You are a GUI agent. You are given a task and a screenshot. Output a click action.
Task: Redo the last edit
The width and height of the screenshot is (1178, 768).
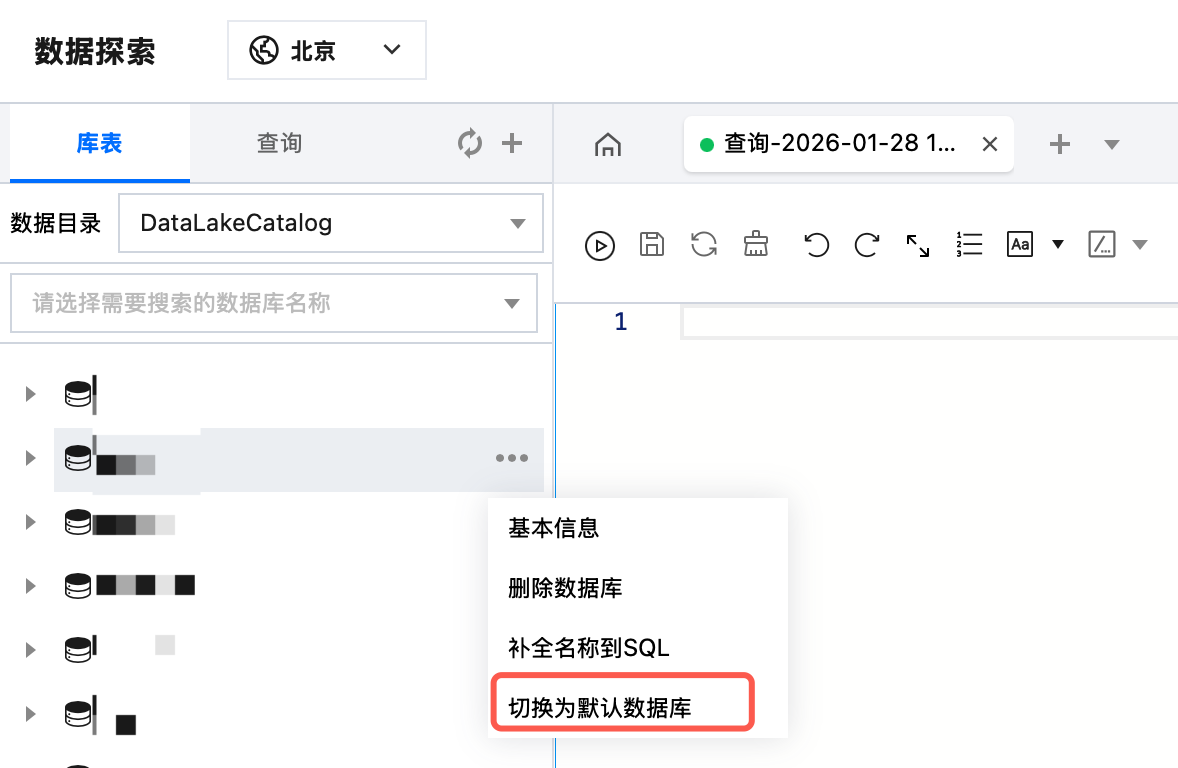867,245
